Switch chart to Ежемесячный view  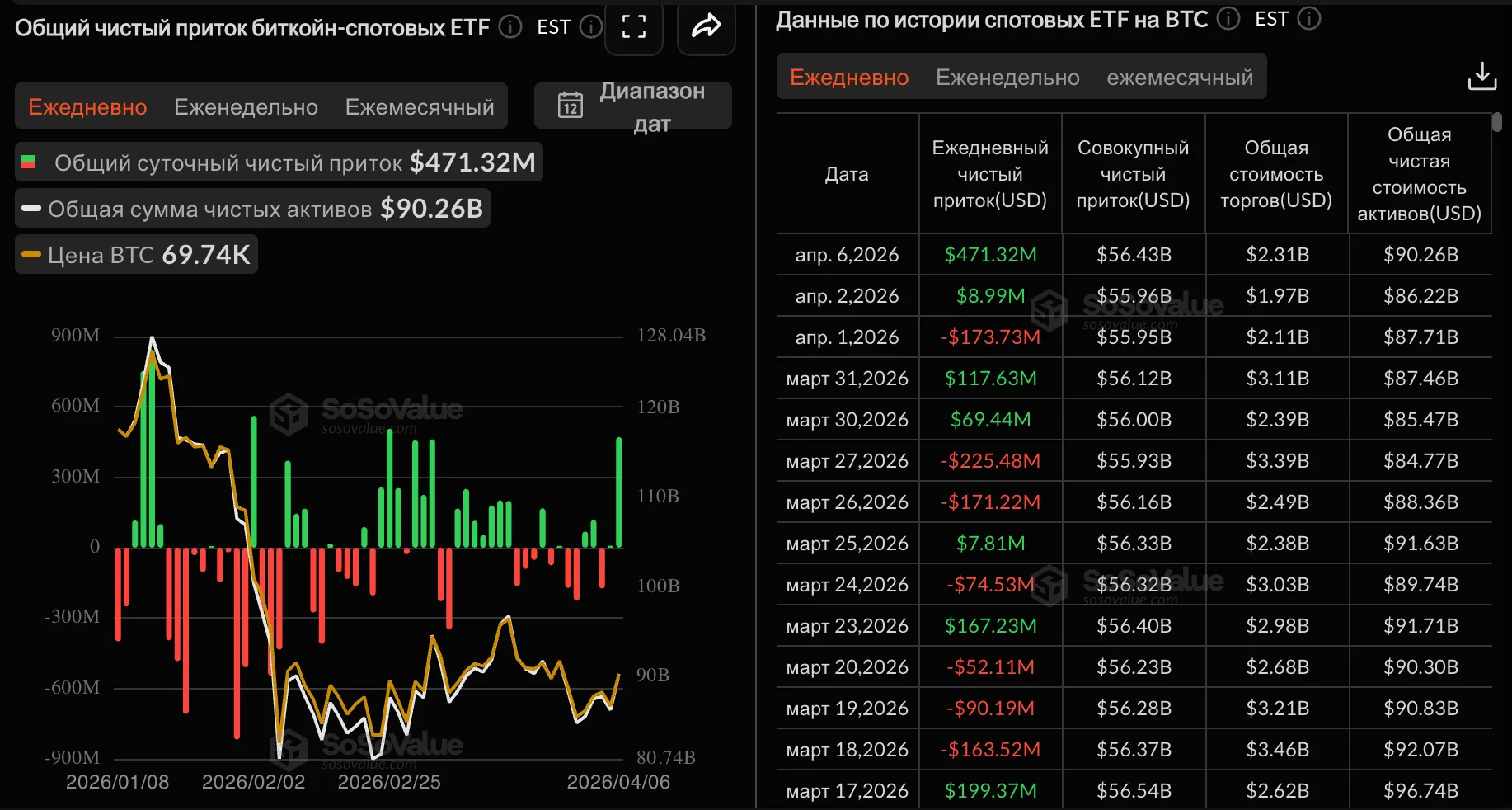(x=420, y=107)
